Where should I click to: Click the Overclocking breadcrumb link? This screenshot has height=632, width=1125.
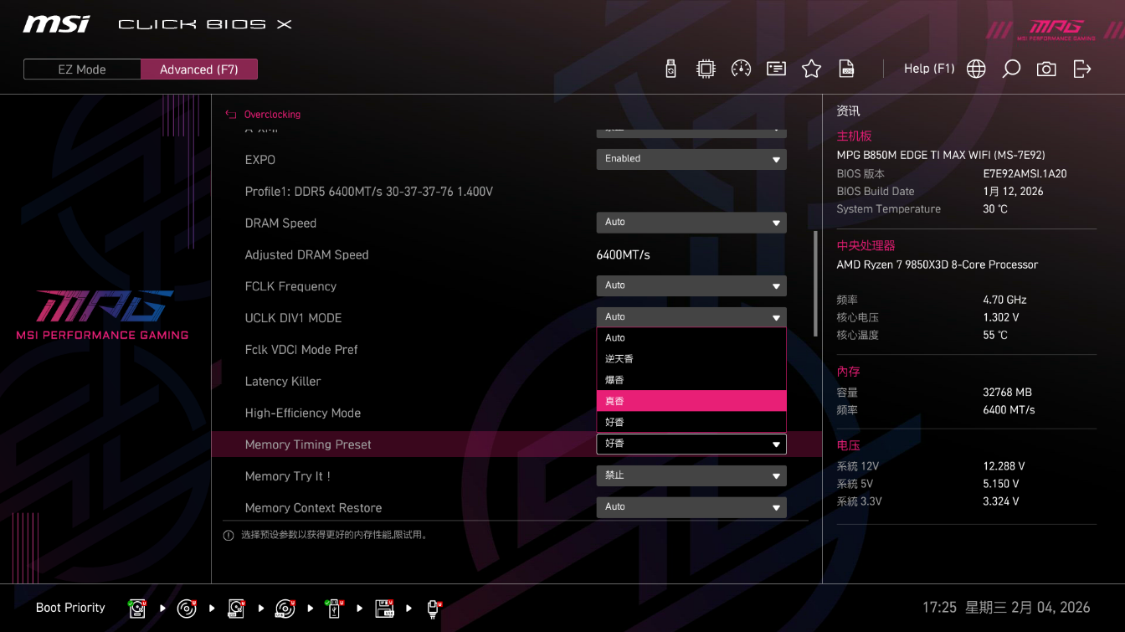coord(272,114)
